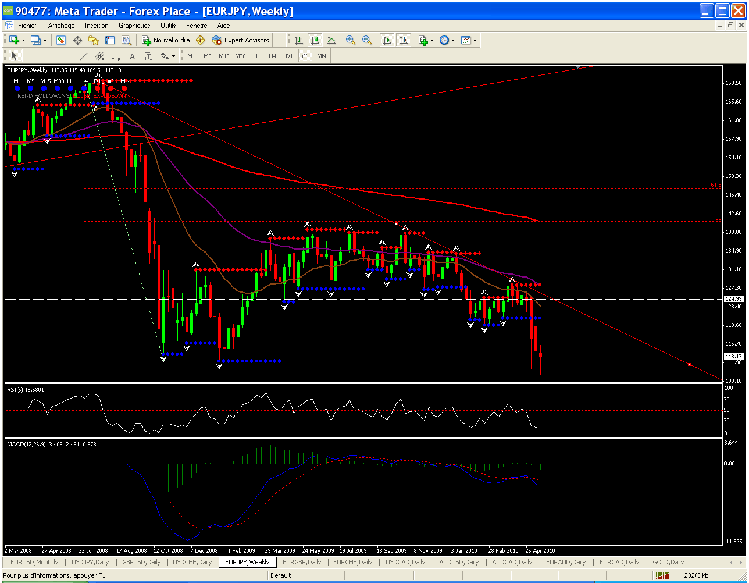Open the Fichier menu
The width and height of the screenshot is (749, 583).
(30, 23)
